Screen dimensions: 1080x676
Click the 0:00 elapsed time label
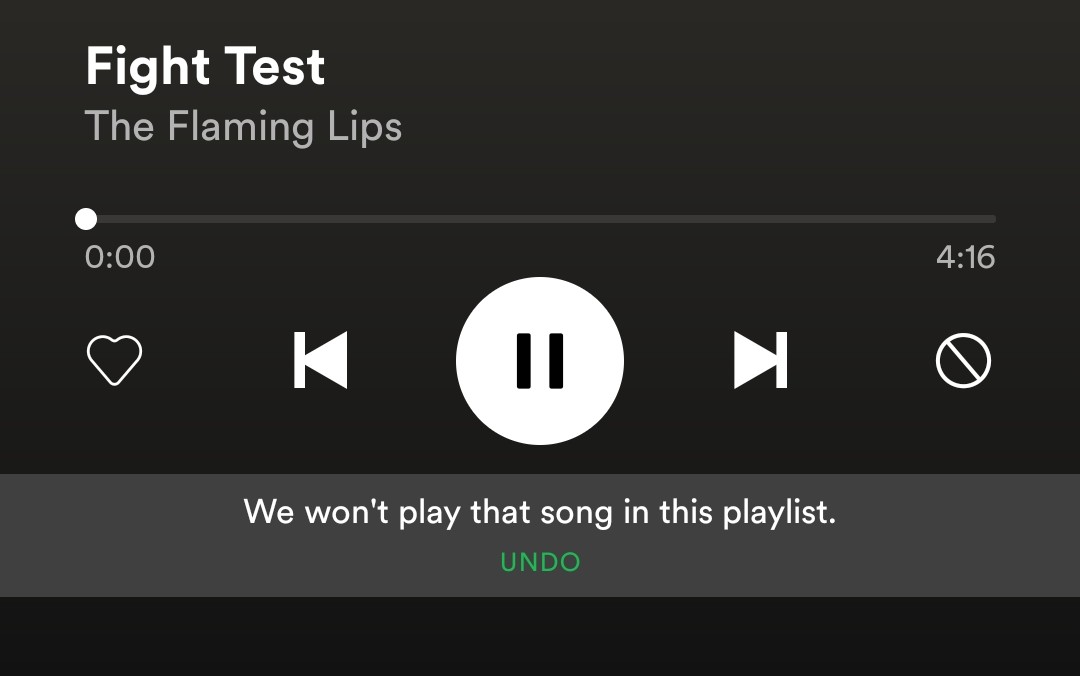pyautogui.click(x=120, y=257)
